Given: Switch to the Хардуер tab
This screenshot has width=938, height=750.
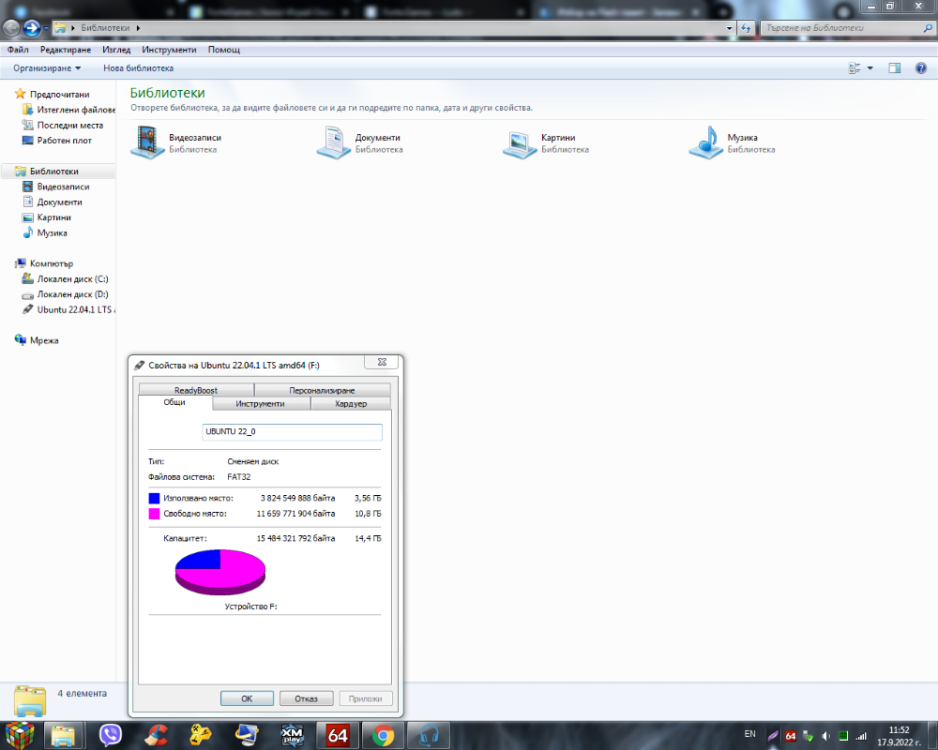Looking at the screenshot, I should coord(351,404).
